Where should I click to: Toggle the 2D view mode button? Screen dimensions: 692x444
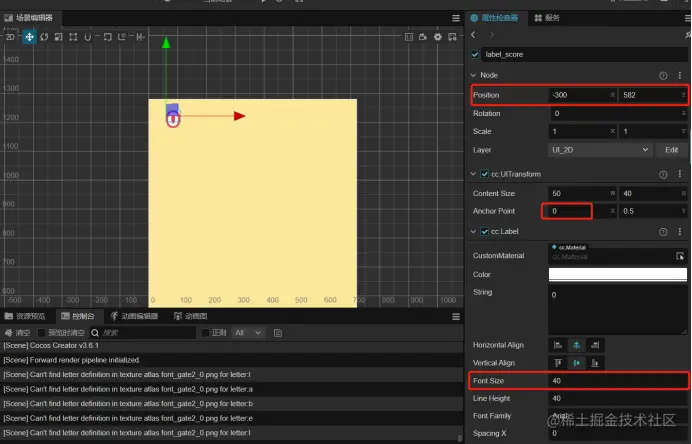10,37
